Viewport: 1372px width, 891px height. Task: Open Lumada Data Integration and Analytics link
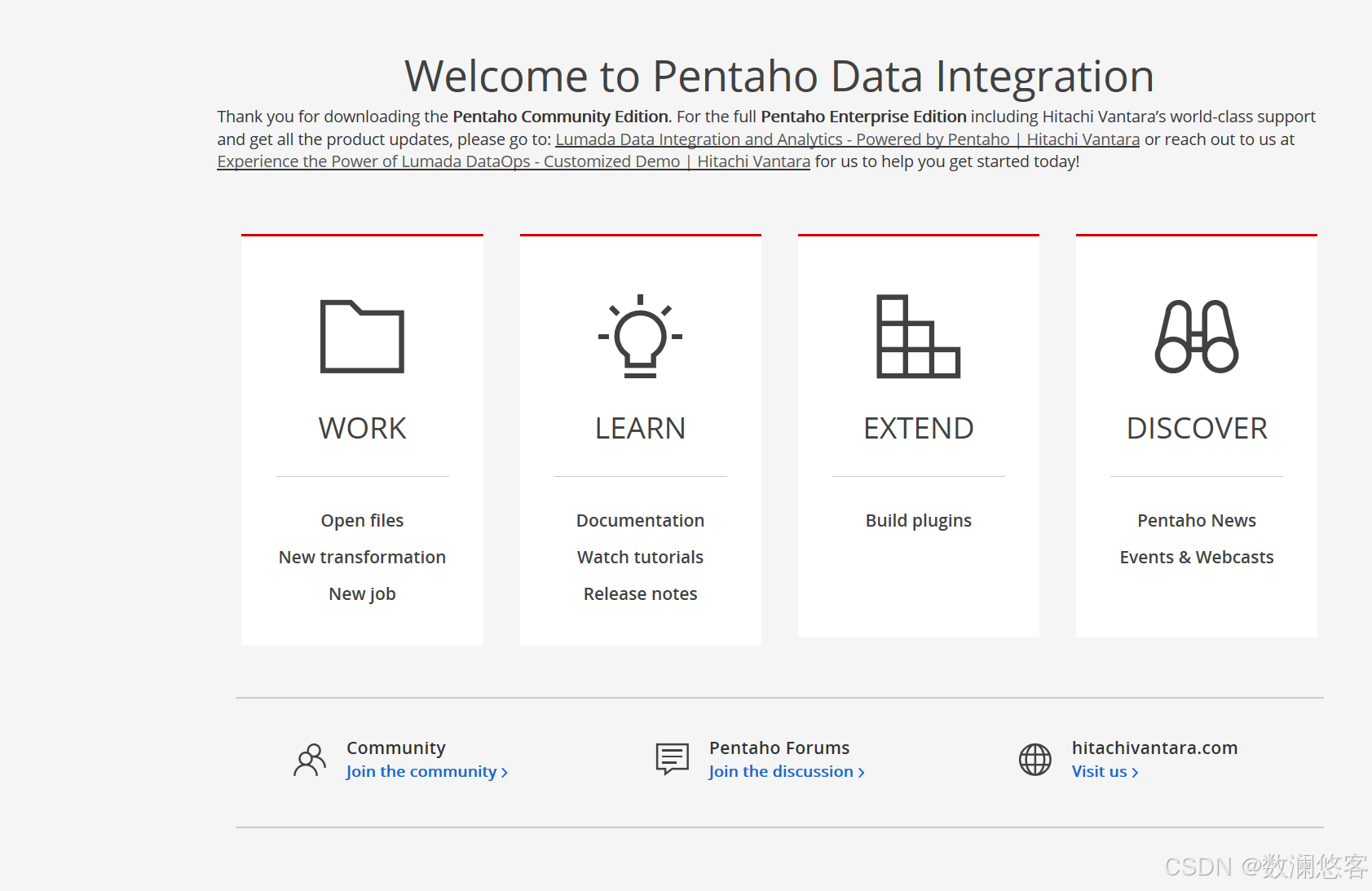tap(847, 139)
